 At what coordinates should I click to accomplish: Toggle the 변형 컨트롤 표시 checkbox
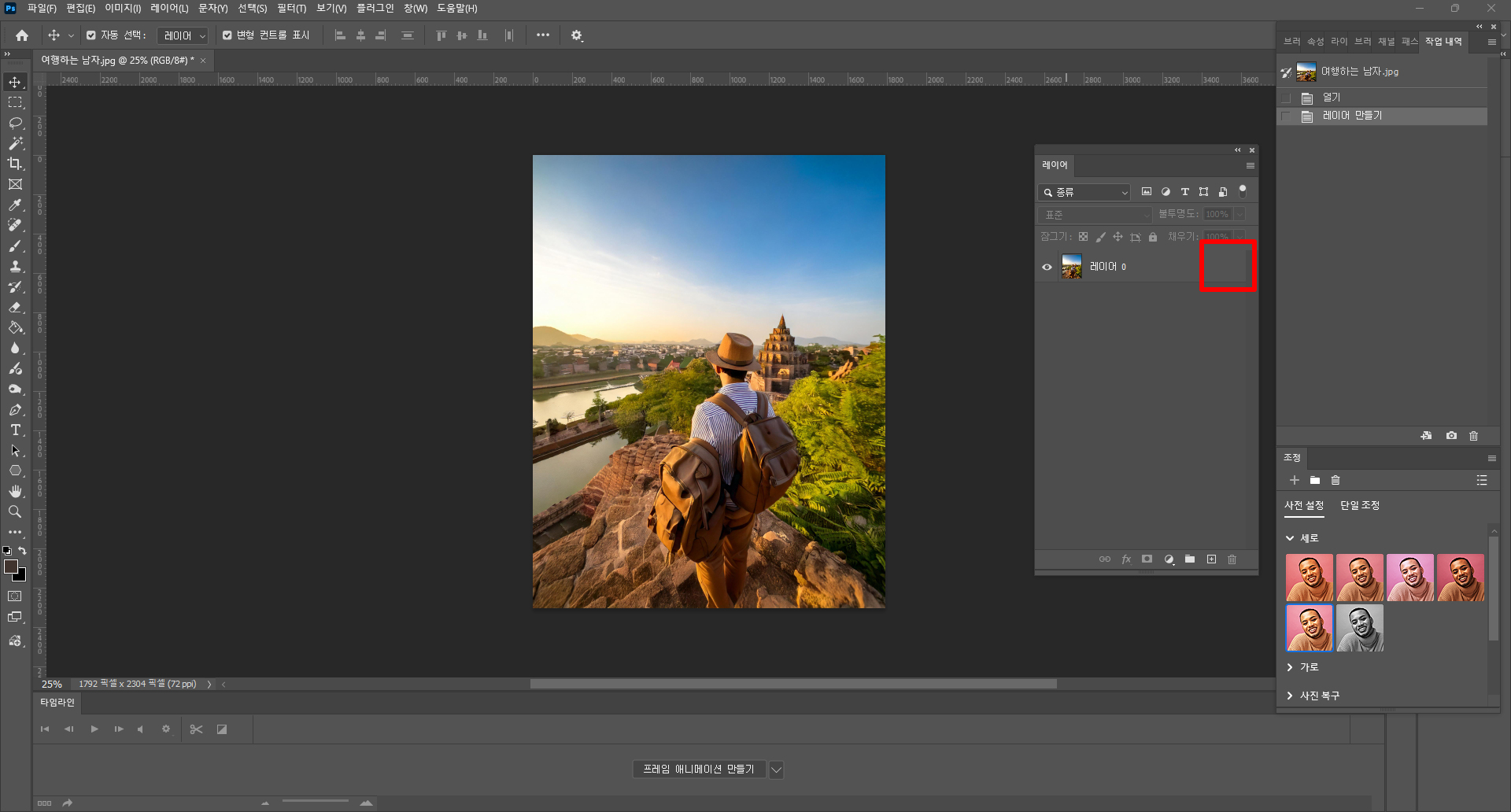point(227,35)
